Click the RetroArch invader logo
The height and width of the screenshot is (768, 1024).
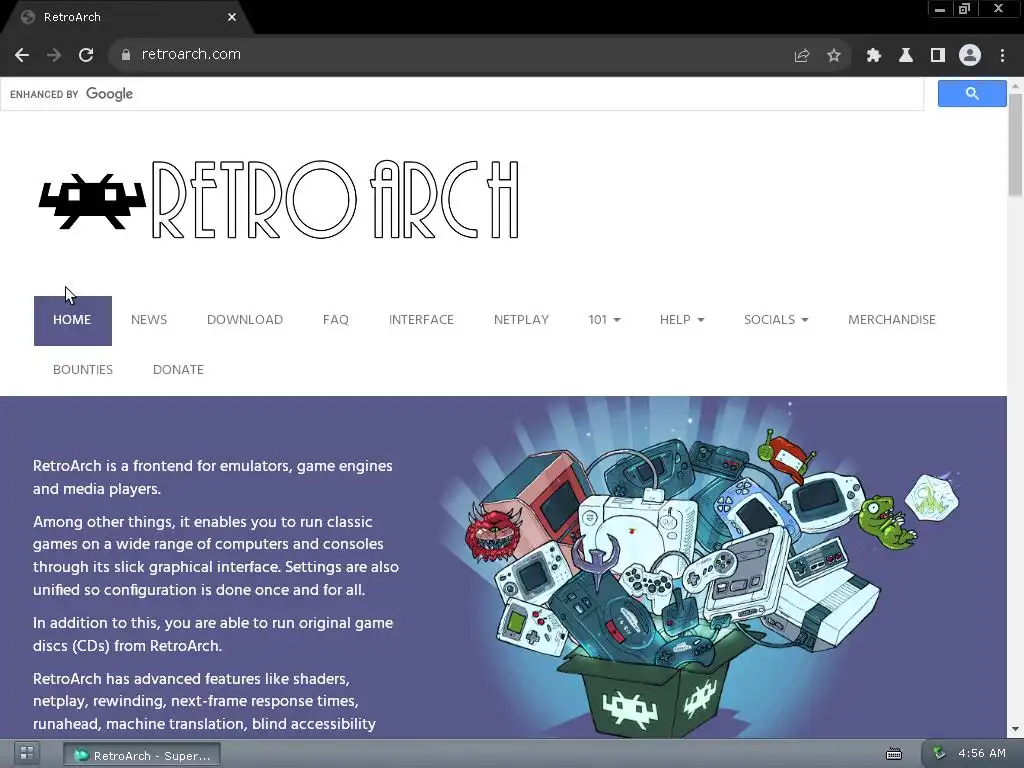(92, 201)
